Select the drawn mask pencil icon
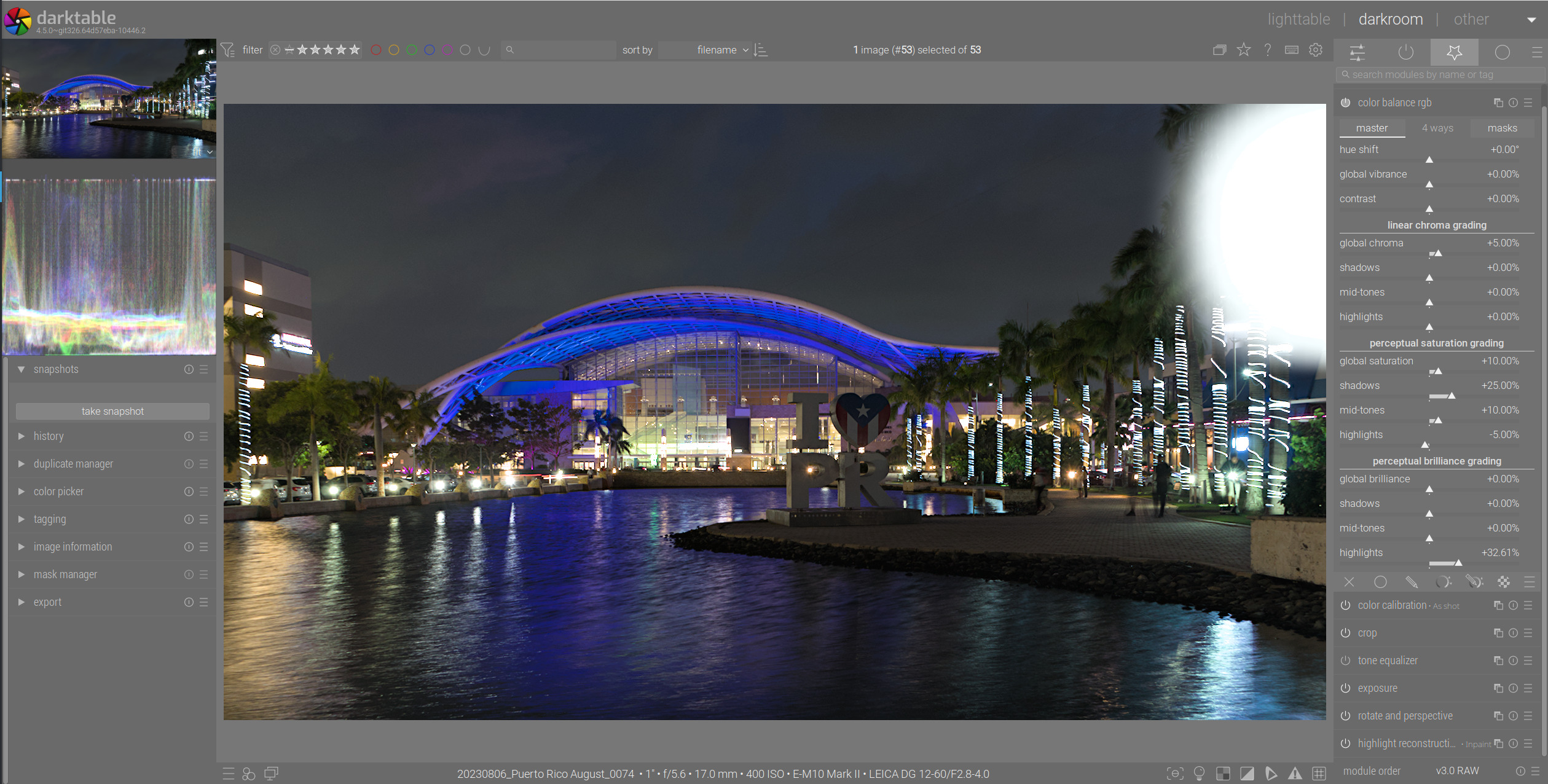This screenshot has height=784, width=1548. coord(1411,582)
